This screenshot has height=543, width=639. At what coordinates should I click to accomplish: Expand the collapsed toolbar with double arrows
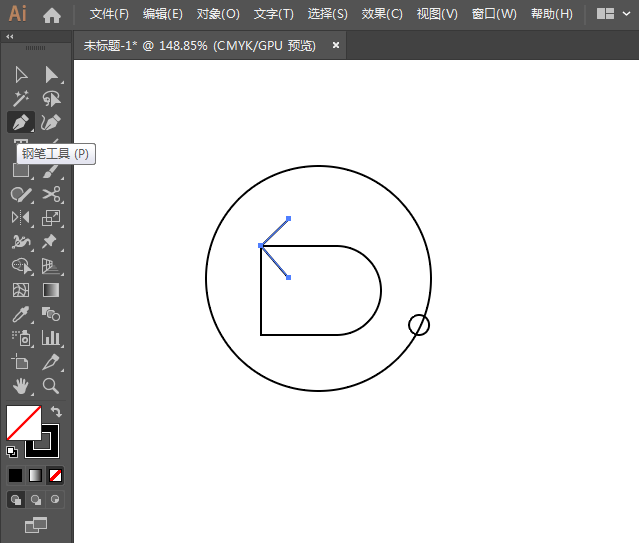pos(10,36)
